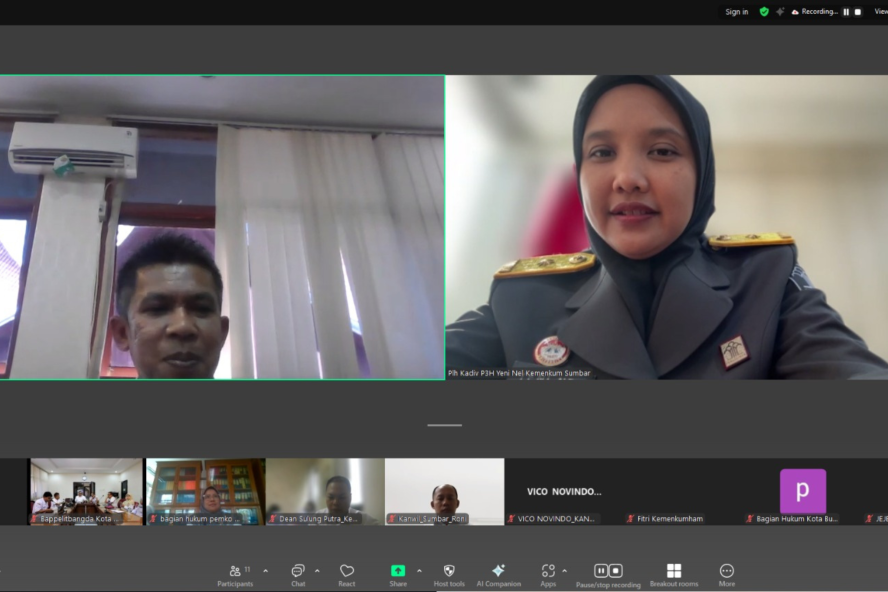Pause recording in the top bar
Image resolution: width=888 pixels, height=592 pixels.
(846, 12)
